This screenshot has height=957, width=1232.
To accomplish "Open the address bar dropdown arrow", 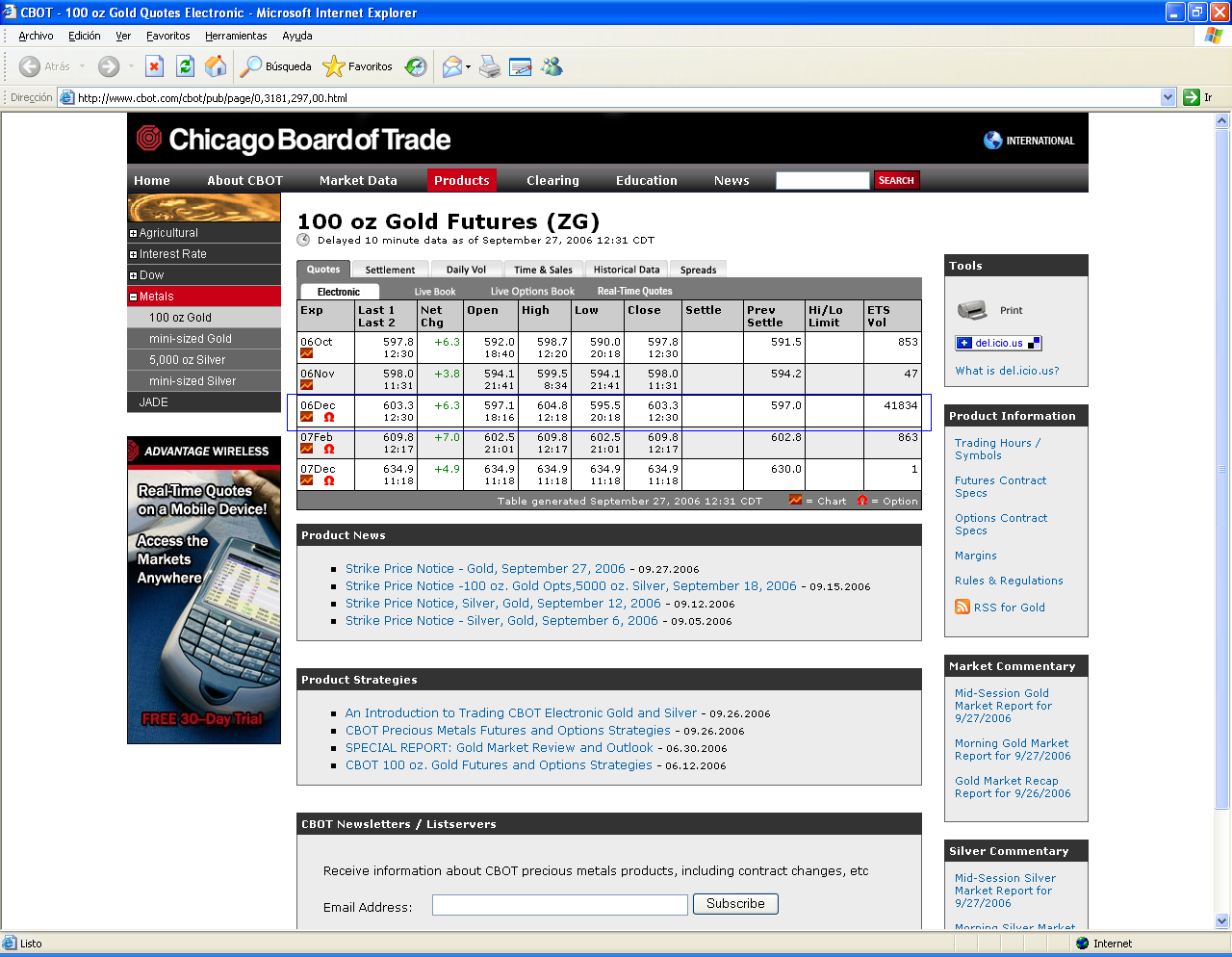I will [1168, 97].
